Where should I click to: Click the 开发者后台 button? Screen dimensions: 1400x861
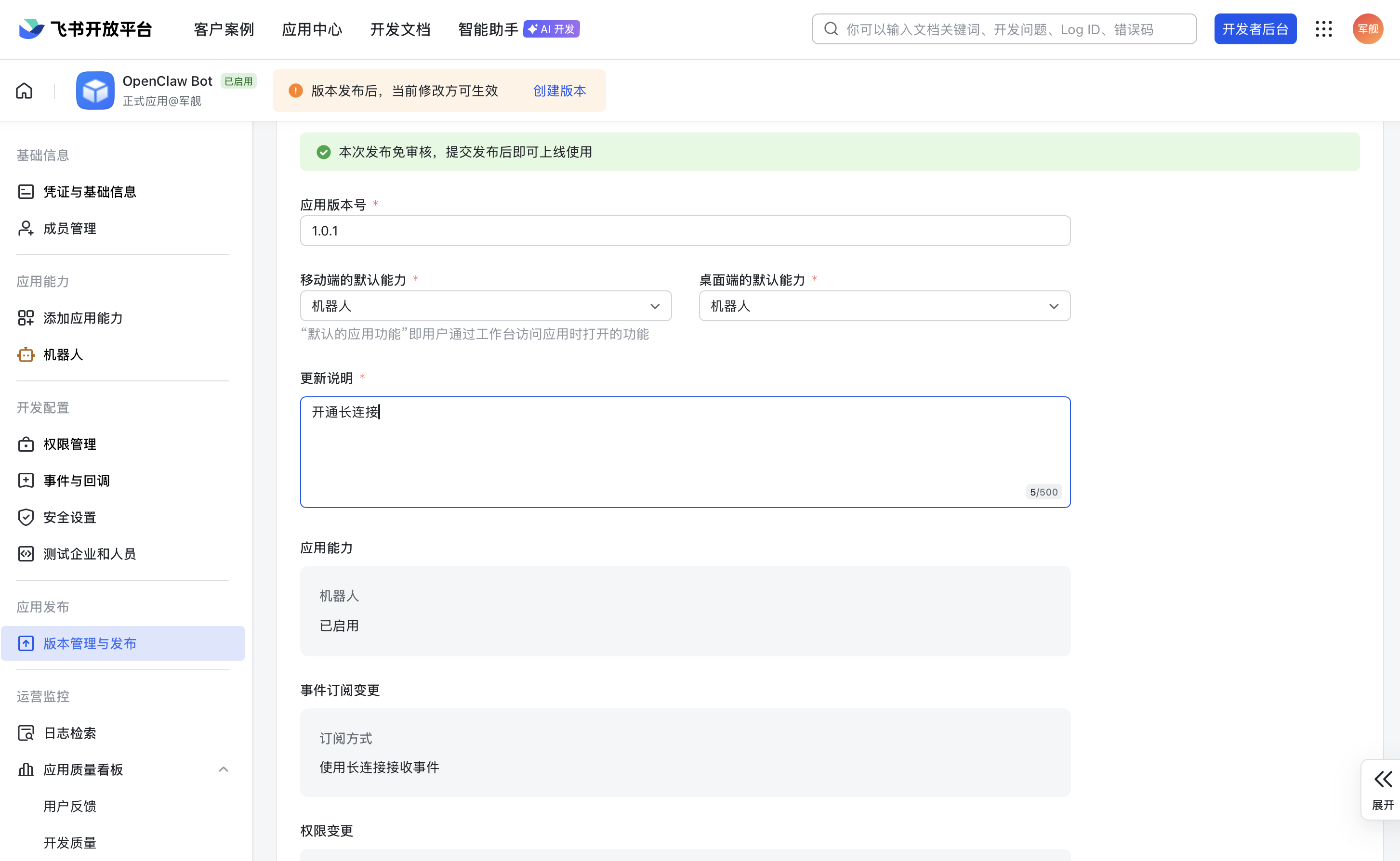pos(1255,29)
